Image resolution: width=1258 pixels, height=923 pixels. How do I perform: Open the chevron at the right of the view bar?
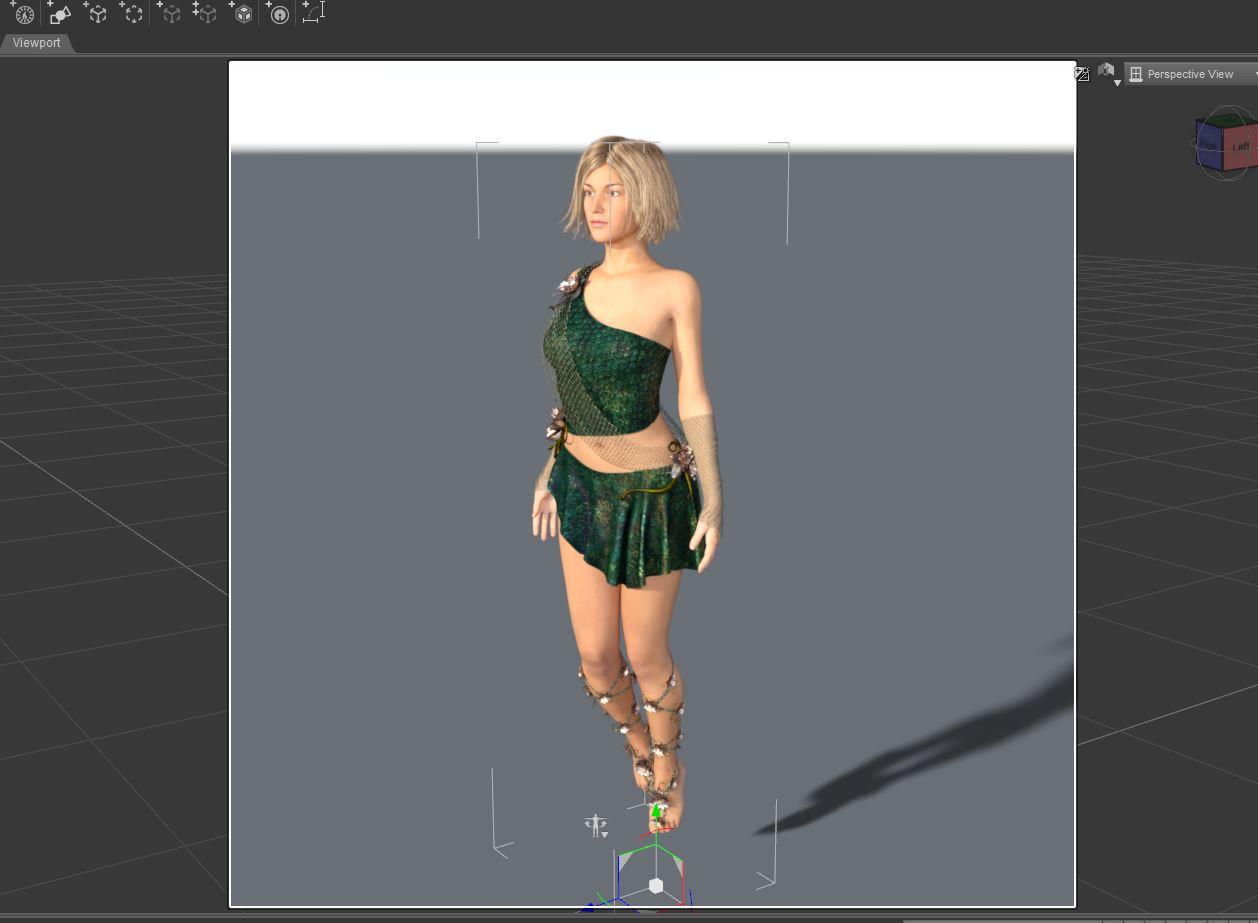[1253, 73]
